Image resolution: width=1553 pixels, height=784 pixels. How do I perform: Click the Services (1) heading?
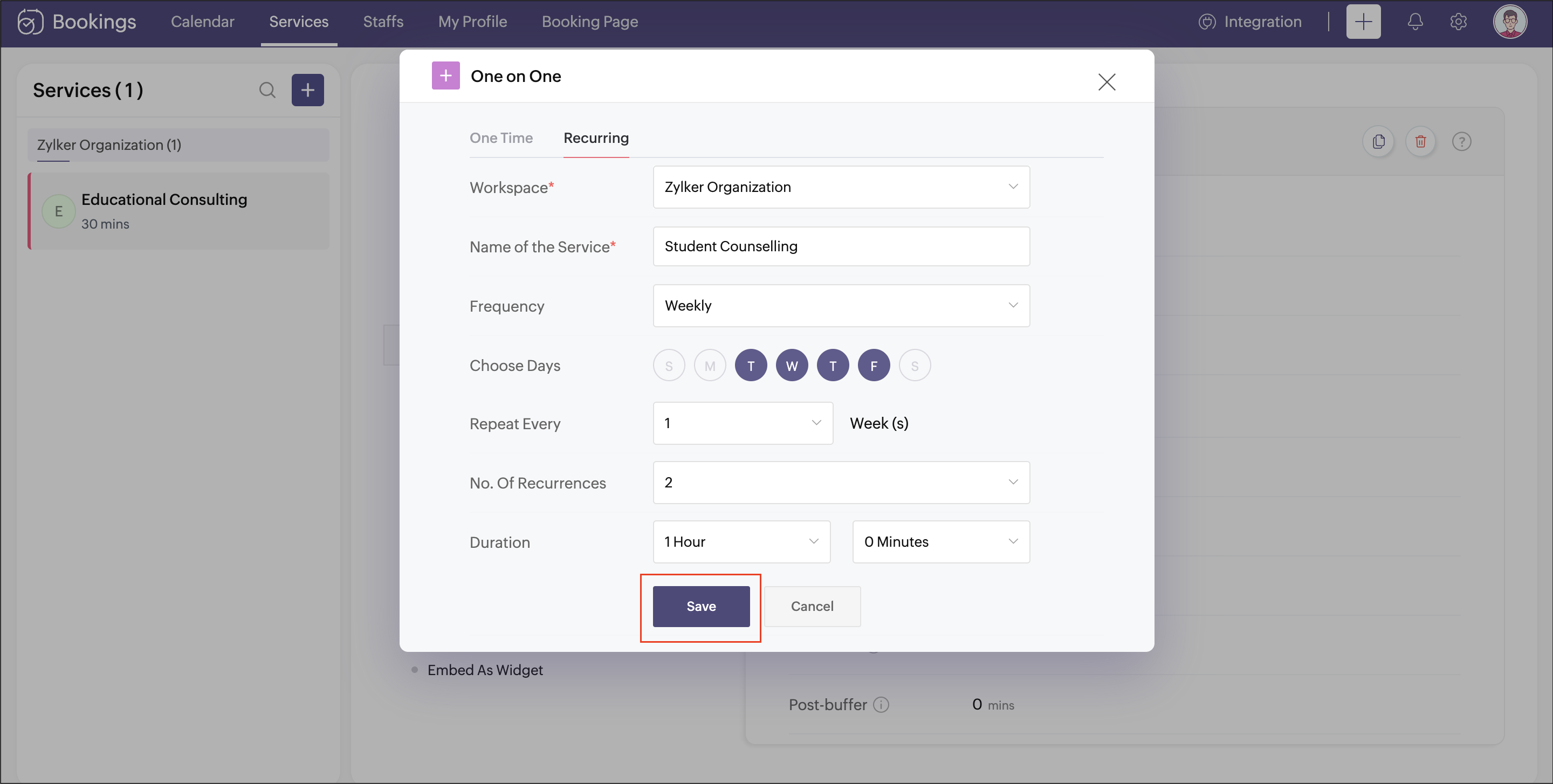click(x=88, y=91)
